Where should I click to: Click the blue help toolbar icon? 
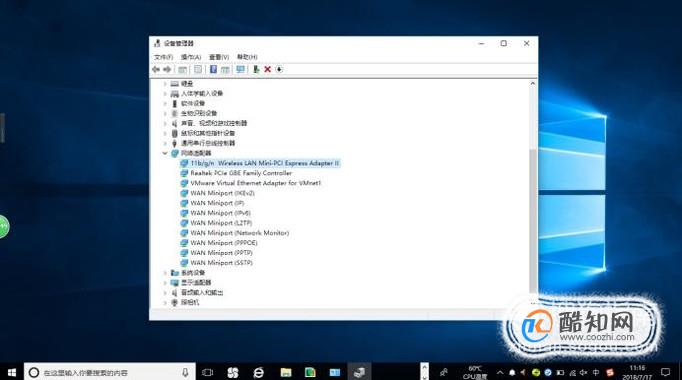[213, 69]
